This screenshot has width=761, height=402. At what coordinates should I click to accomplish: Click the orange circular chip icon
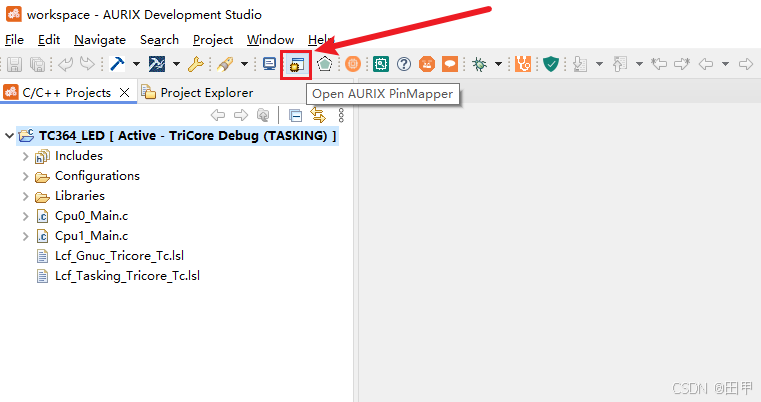pos(353,64)
